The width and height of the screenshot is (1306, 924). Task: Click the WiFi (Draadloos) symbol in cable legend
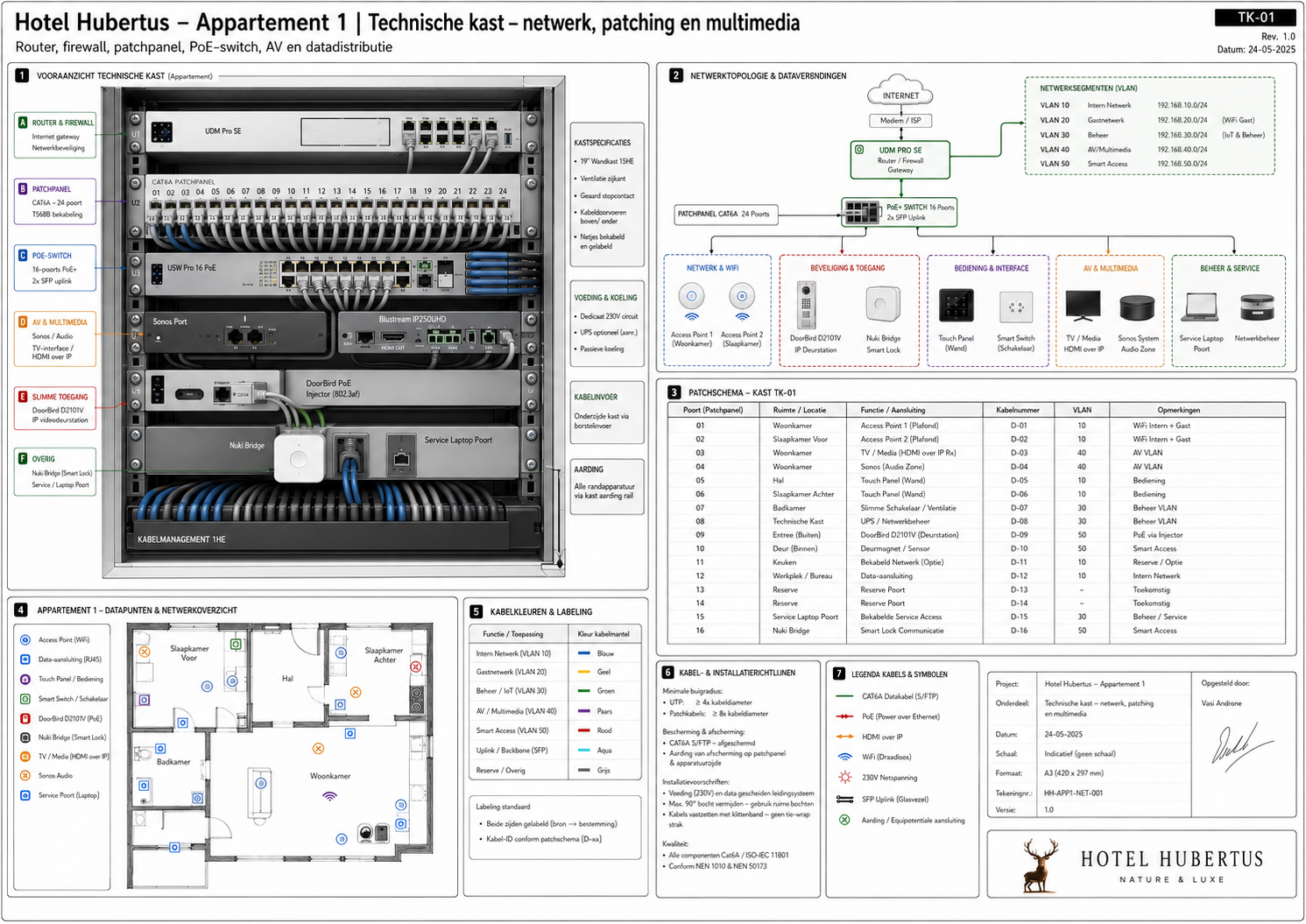[x=844, y=757]
